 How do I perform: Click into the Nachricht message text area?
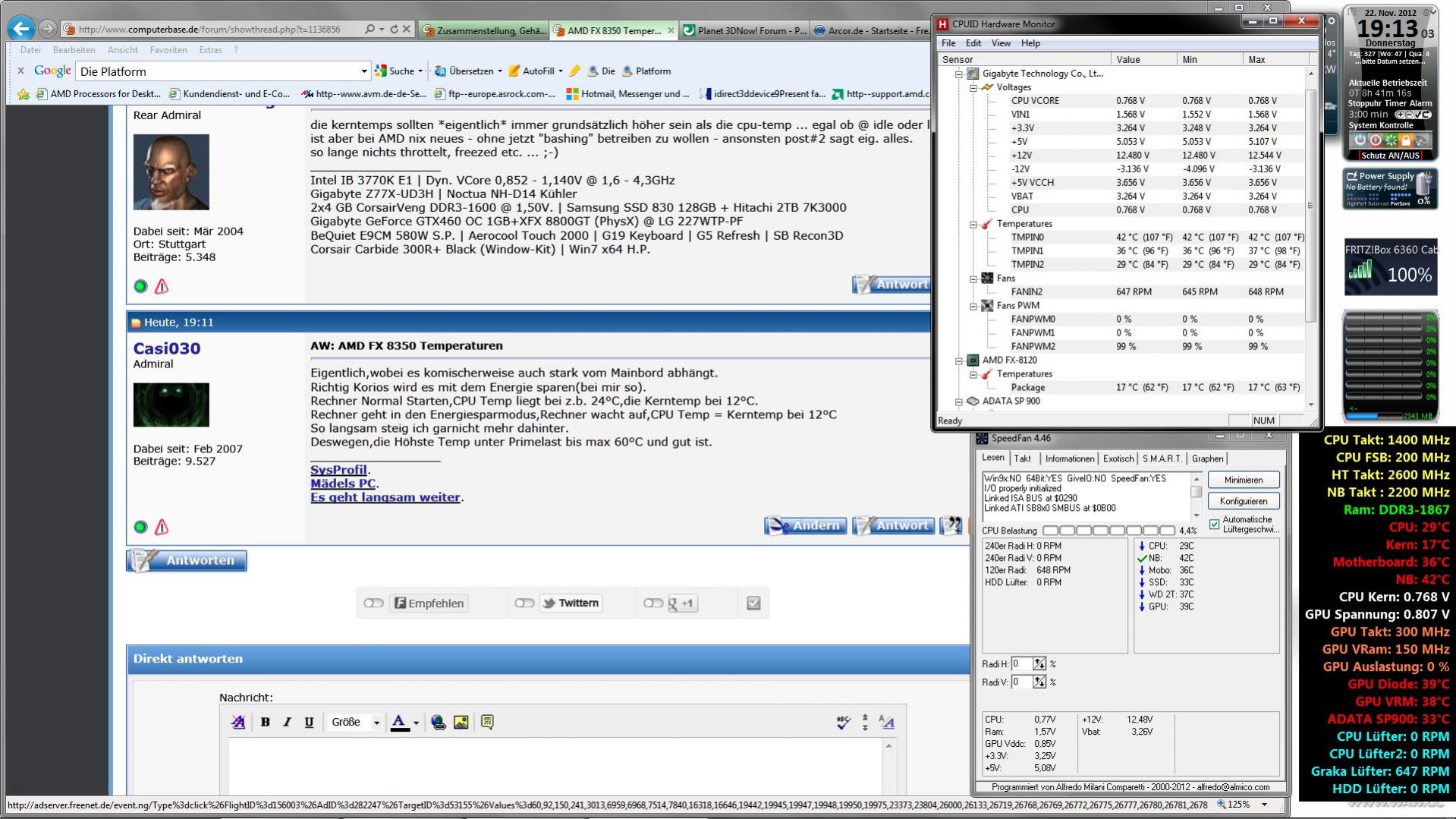pos(556,767)
